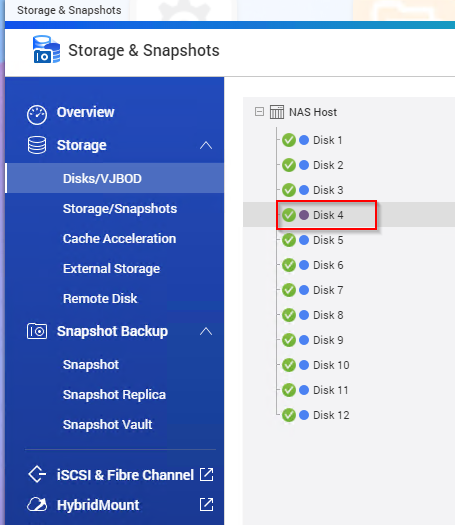Select Remote Disk in sidebar

click(x=100, y=298)
